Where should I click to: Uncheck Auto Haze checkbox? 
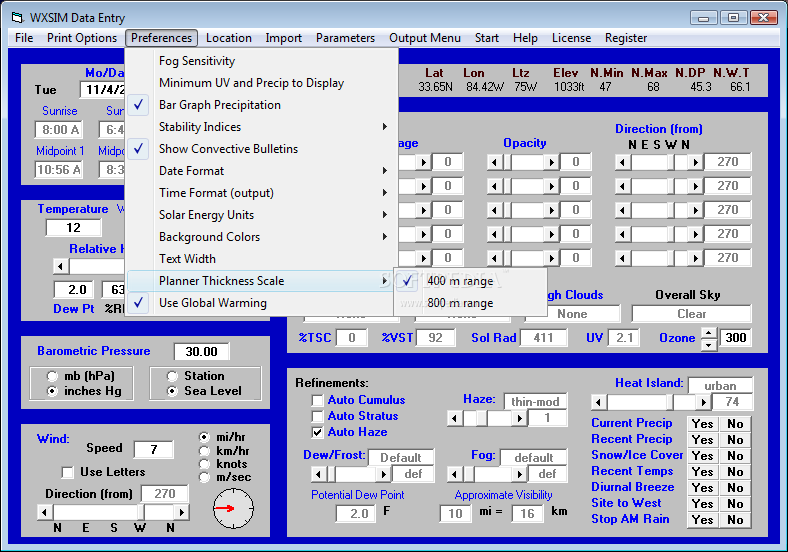click(317, 432)
